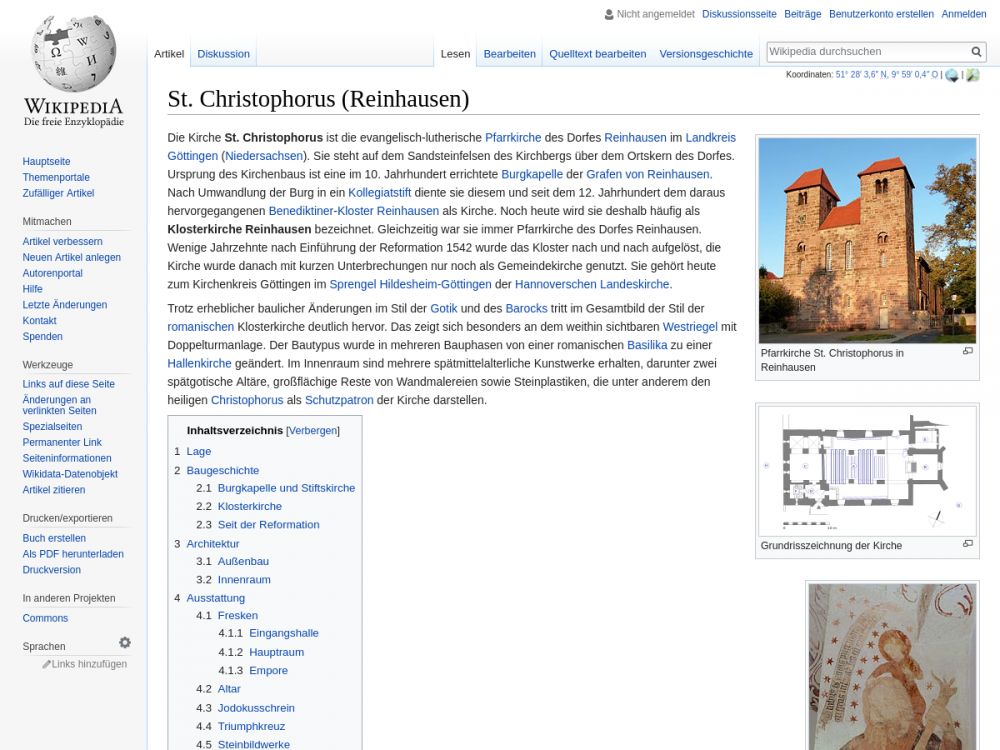Follow the Benediktiner-Kloster Reinhausen link

tap(353, 211)
